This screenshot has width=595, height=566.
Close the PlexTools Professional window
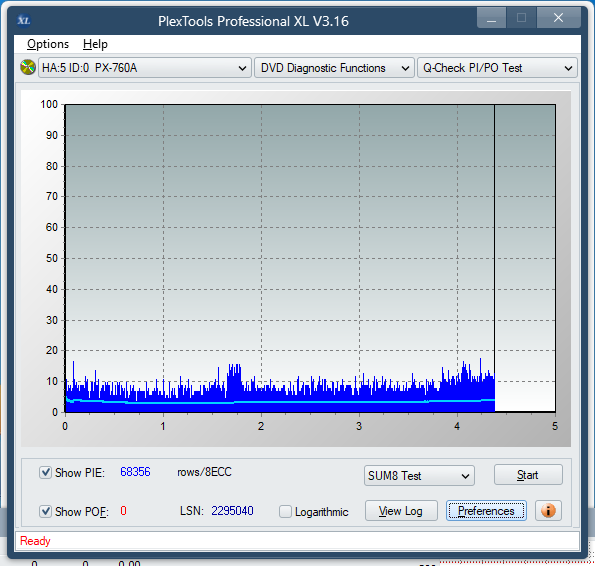pos(558,18)
